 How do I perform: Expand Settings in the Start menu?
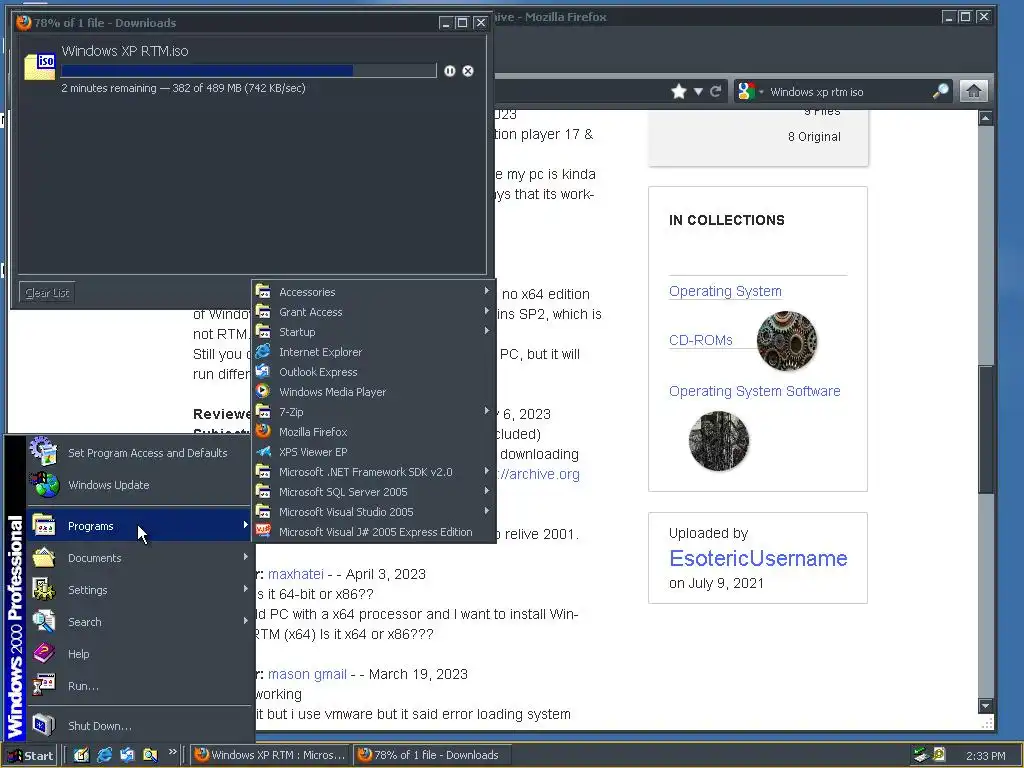(x=139, y=590)
